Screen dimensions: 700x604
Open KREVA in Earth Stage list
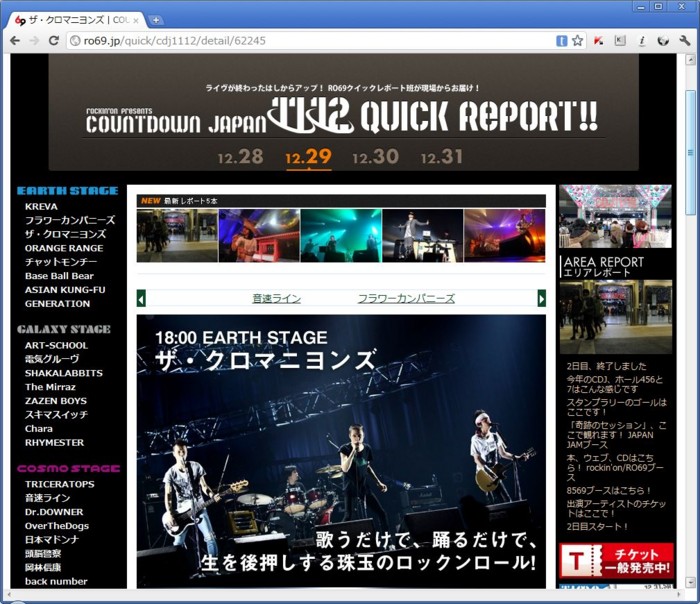(x=41, y=207)
